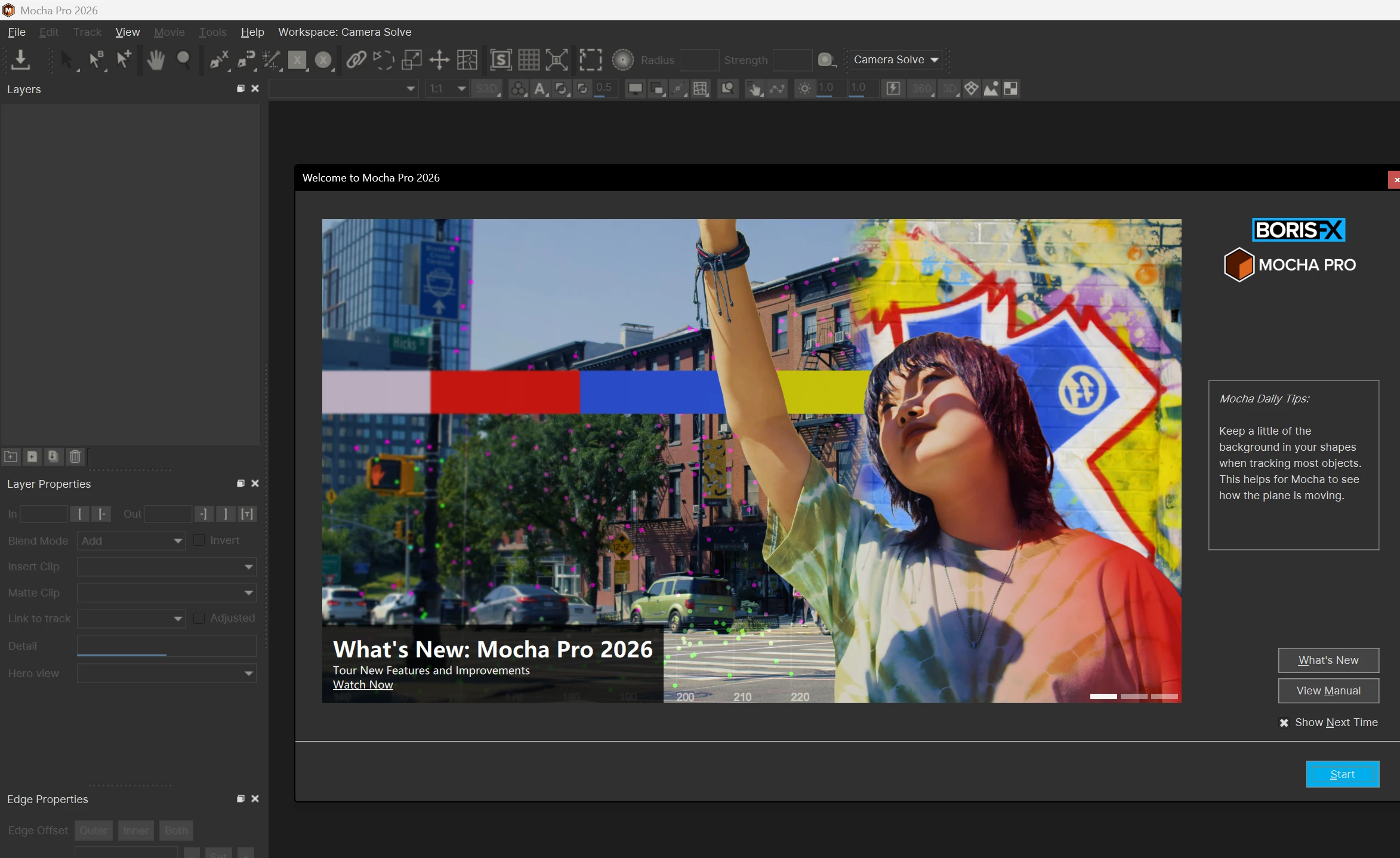Open the 1:1 zoom level dropdown
Image resolution: width=1400 pixels, height=858 pixels.
(x=448, y=89)
